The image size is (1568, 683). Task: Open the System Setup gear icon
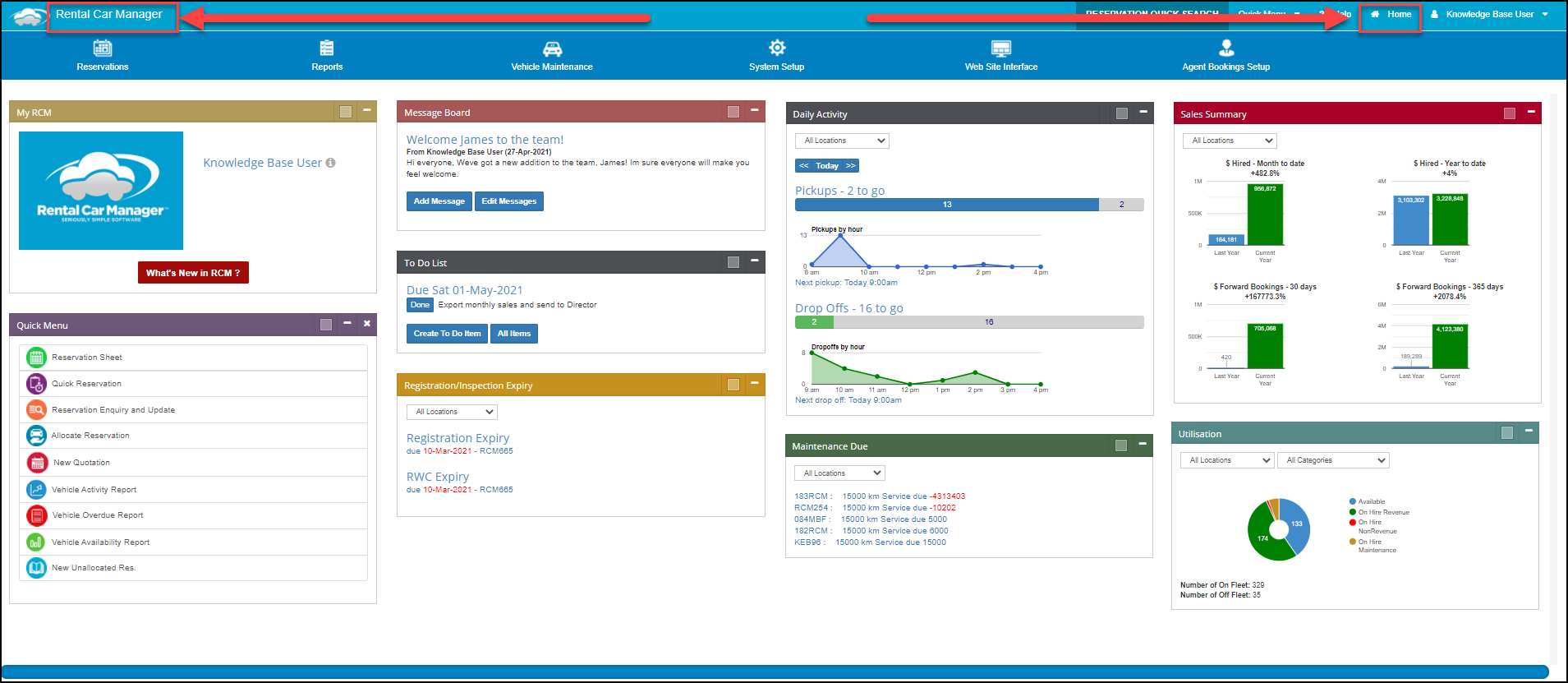pos(777,48)
